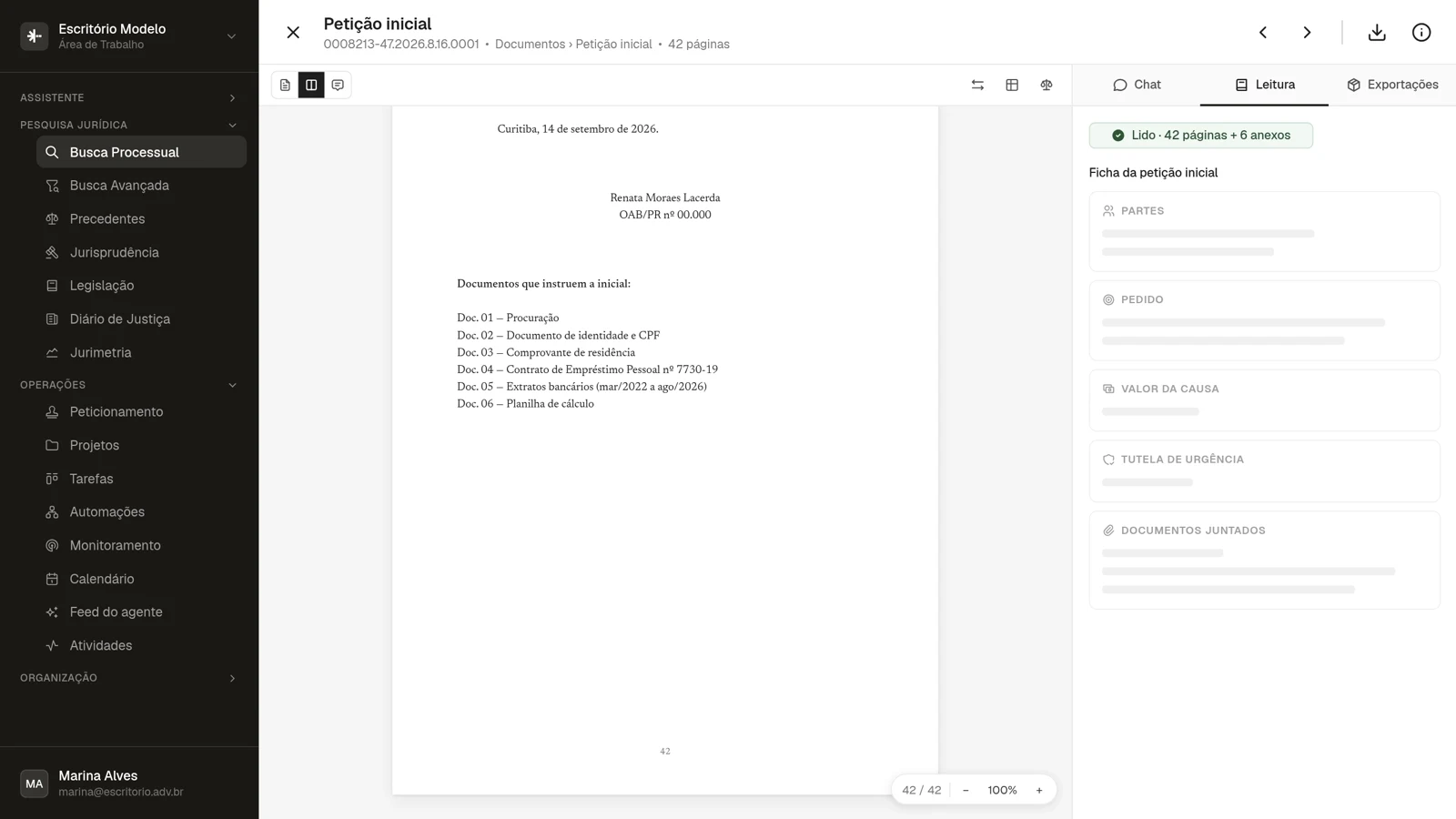Close the Petição inicial viewer
Screen dimensions: 1456x819
coord(293,33)
